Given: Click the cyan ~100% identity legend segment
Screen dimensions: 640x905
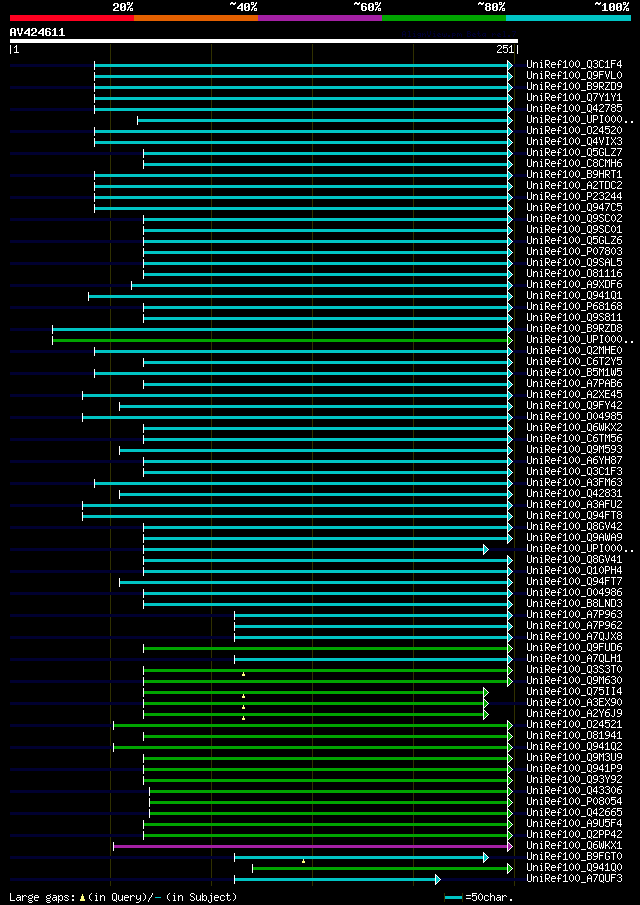Looking at the screenshot, I should pyautogui.click(x=568, y=18).
